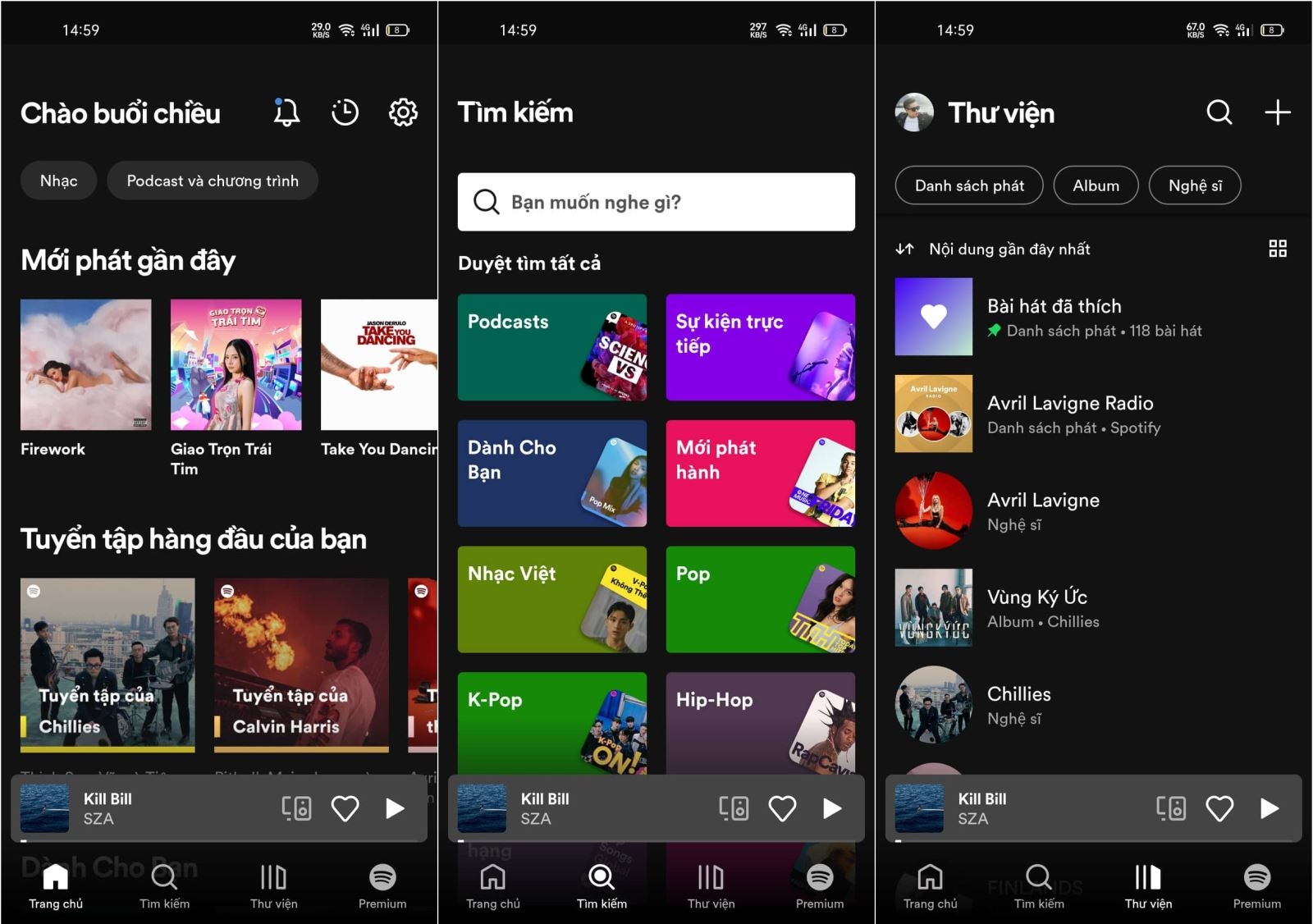The image size is (1313, 924).
Task: Open the Firework album cover
Action: 86,364
